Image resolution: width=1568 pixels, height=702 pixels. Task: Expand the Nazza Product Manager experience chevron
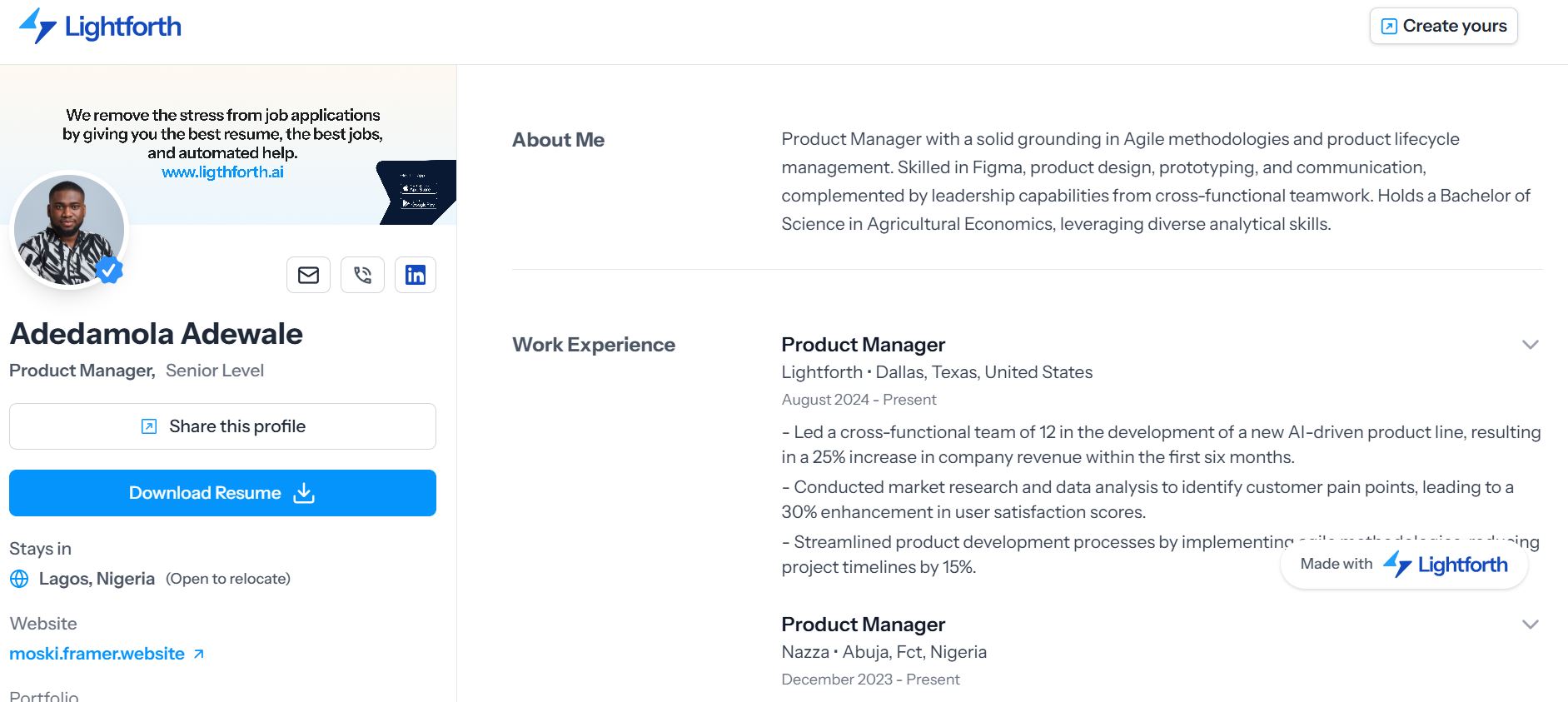[x=1529, y=623]
